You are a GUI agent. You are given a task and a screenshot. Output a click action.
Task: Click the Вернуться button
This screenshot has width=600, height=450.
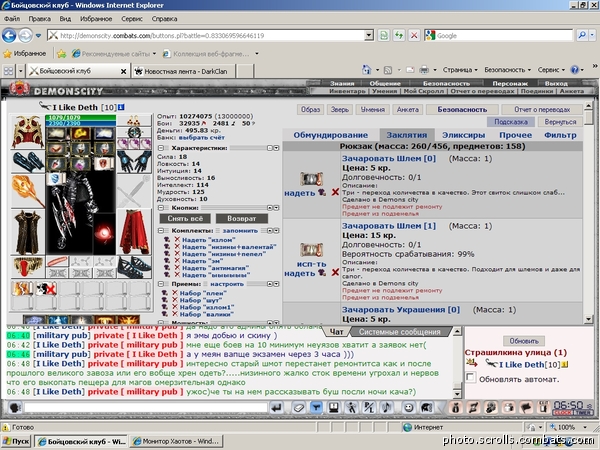(560, 122)
